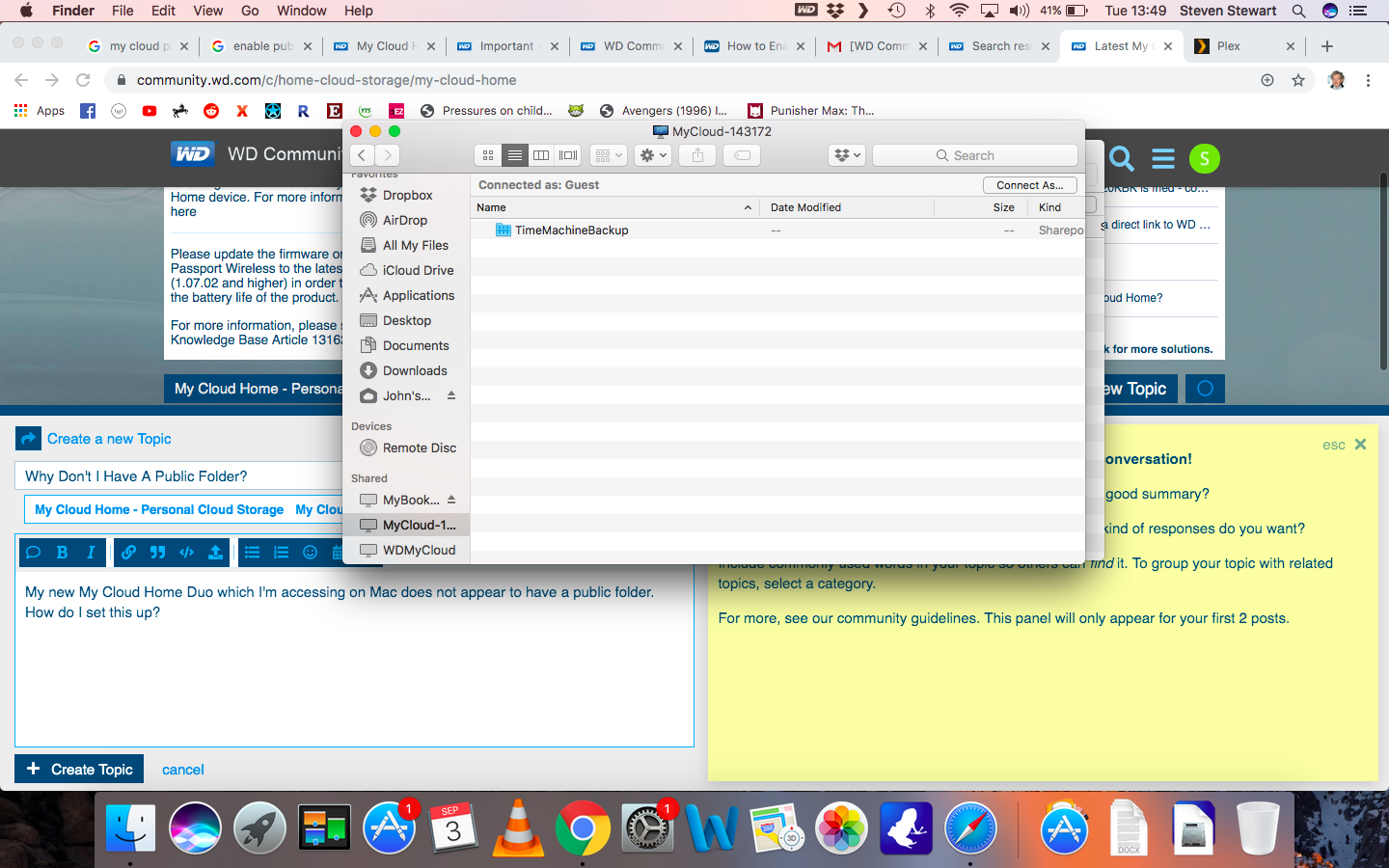Click the topic title input field
Image resolution: width=1389 pixels, height=868 pixels.
coord(179,476)
